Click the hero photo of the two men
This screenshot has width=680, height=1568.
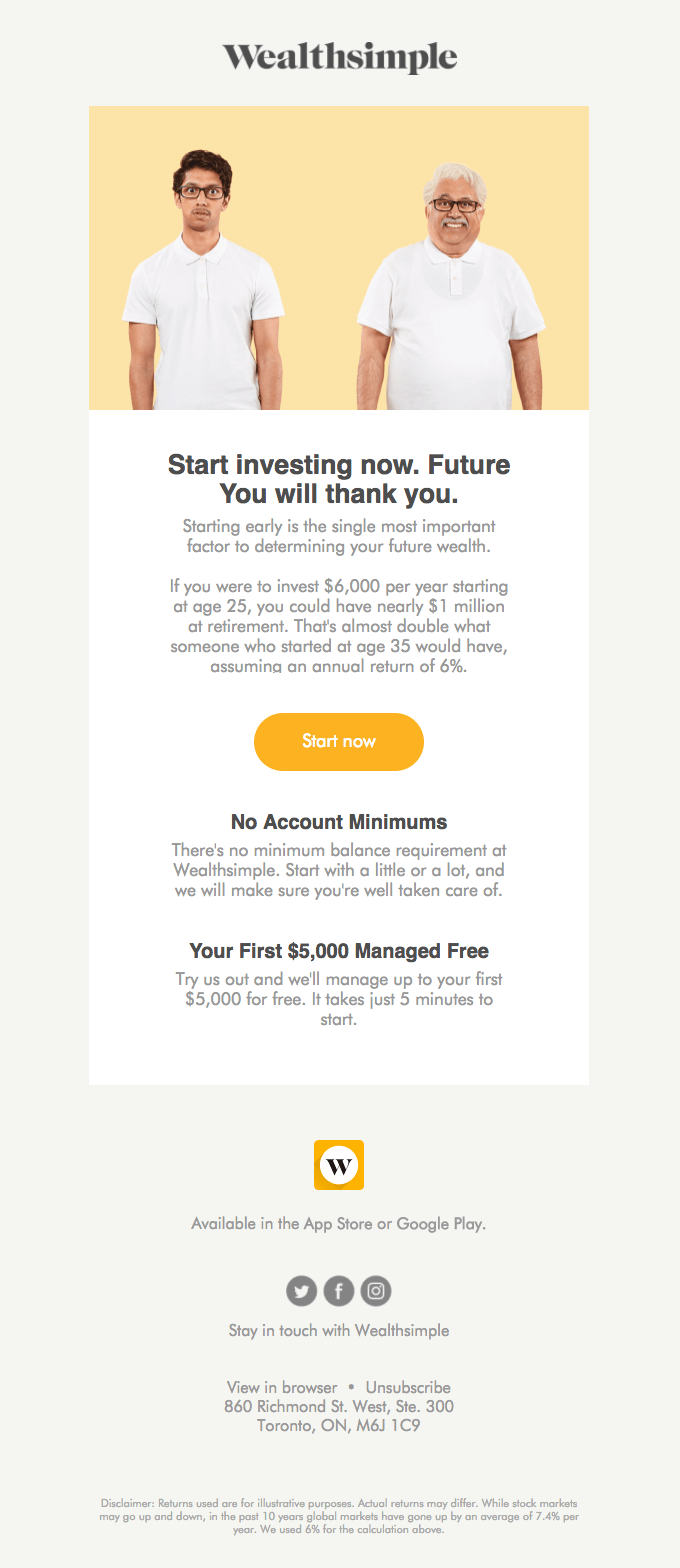pyautogui.click(x=339, y=257)
